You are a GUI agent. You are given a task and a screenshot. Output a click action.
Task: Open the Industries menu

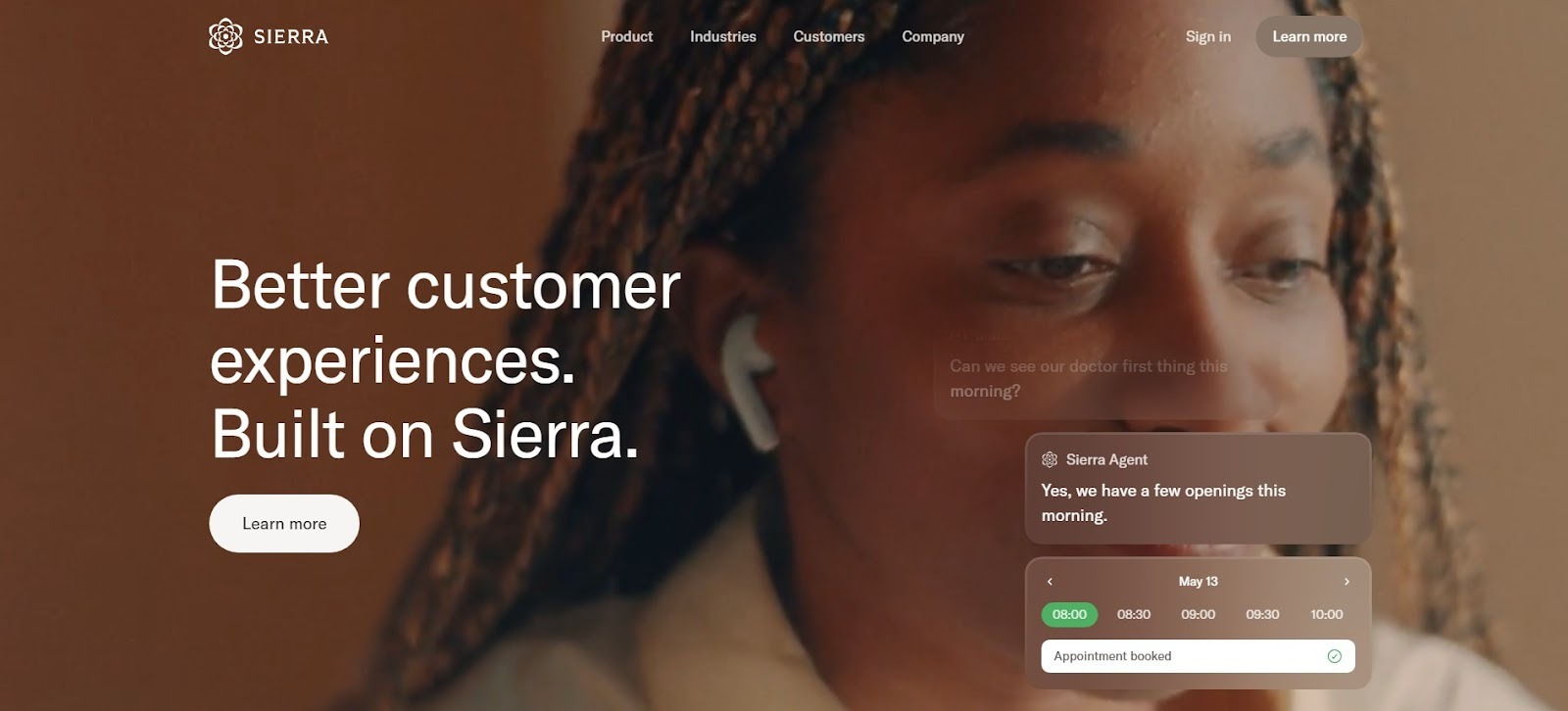(723, 36)
